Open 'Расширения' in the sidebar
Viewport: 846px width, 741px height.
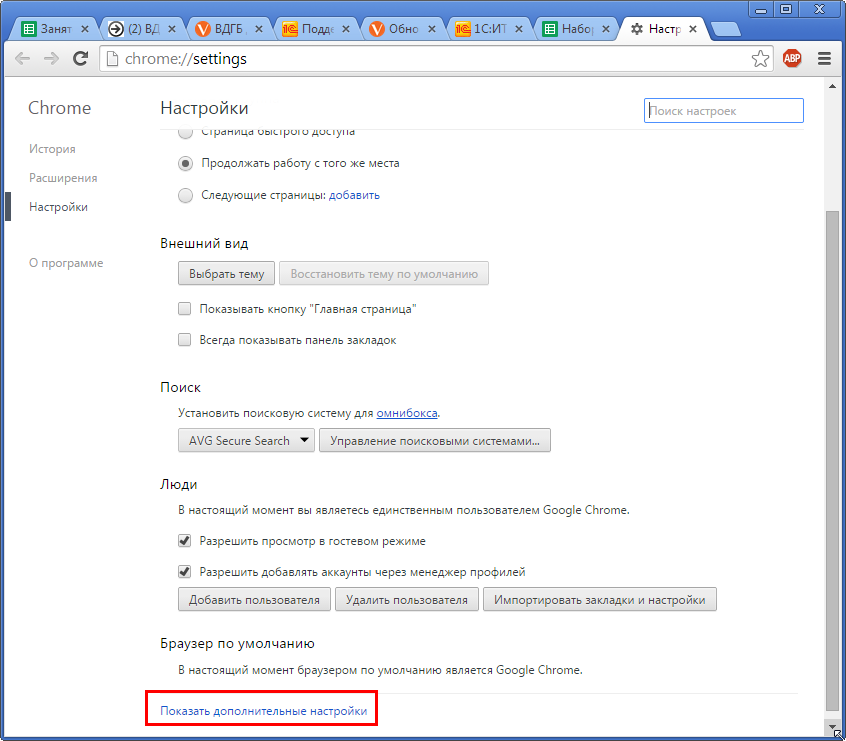[x=63, y=178]
